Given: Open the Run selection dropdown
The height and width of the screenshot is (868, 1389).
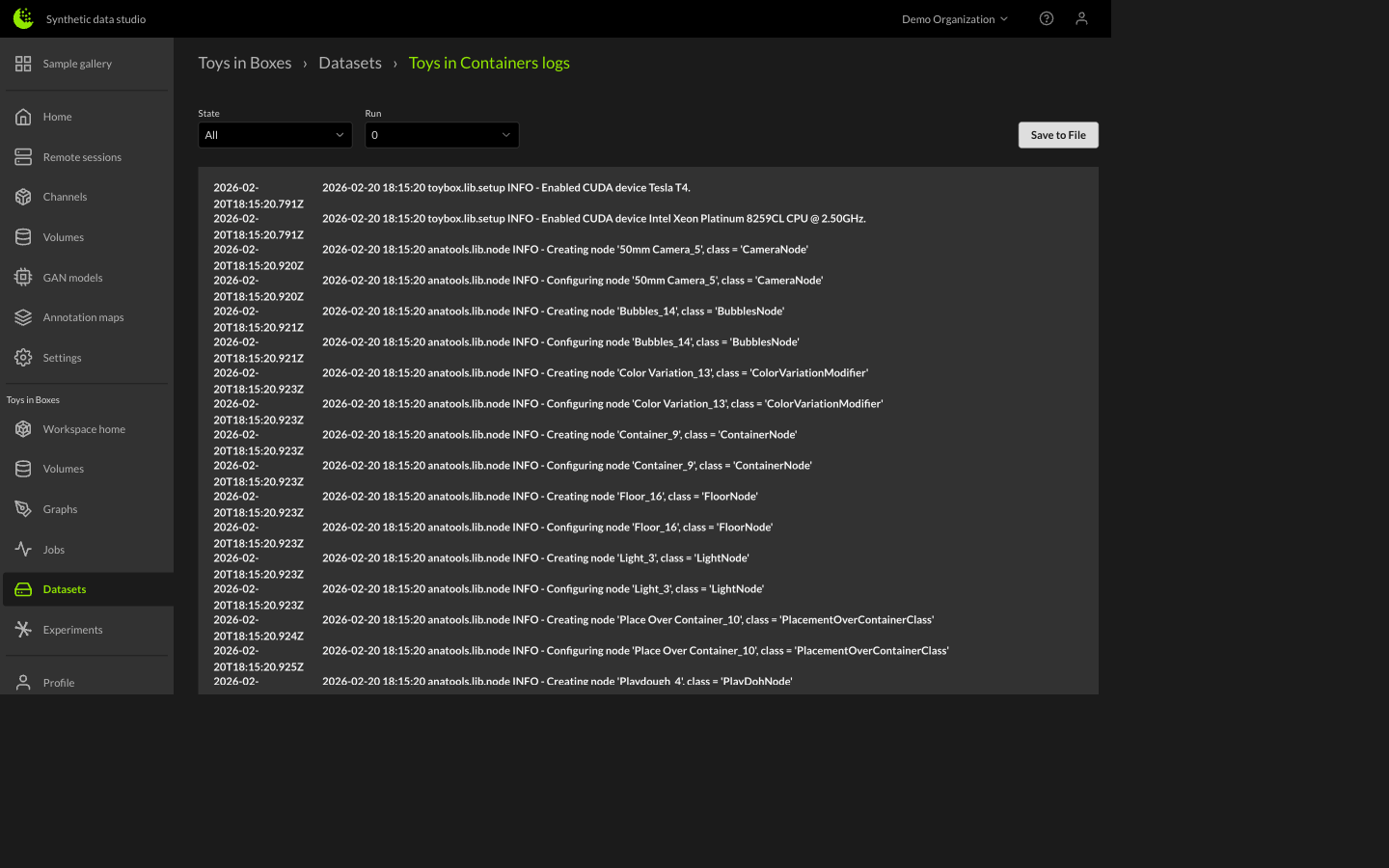Looking at the screenshot, I should coord(442,135).
